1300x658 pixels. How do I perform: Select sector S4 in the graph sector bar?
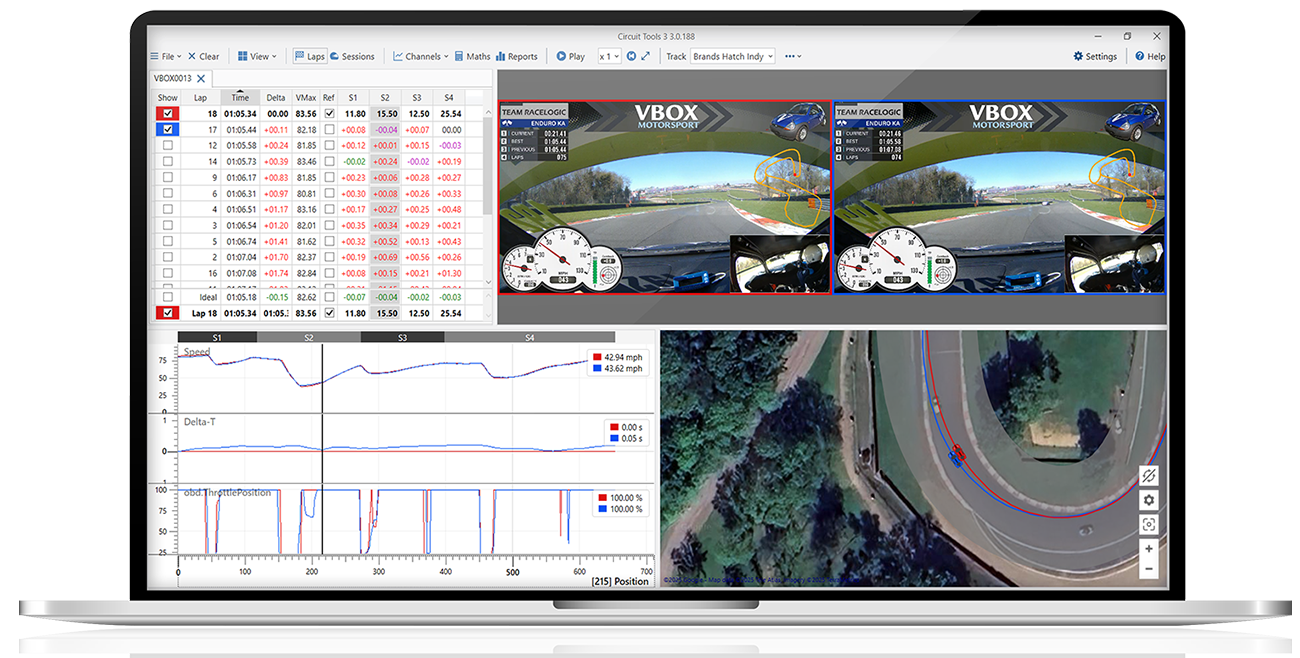point(530,337)
